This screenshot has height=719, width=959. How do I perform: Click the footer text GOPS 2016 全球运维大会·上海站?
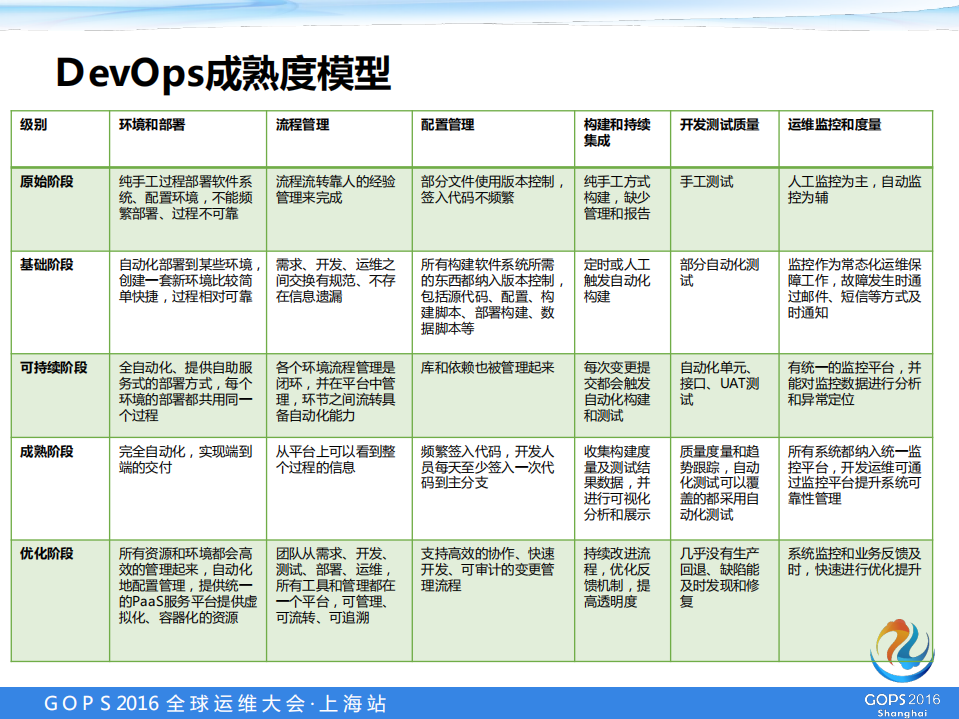pyautogui.click(x=215, y=701)
